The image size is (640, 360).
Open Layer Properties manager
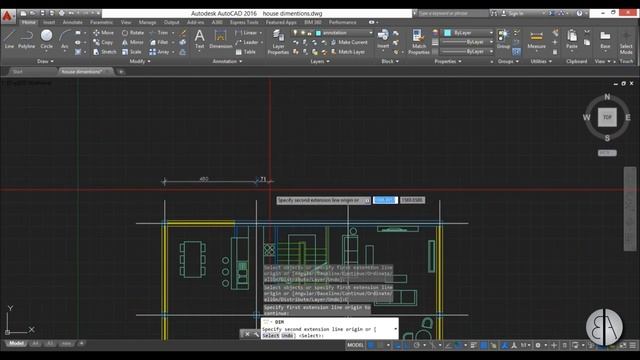(x=278, y=42)
